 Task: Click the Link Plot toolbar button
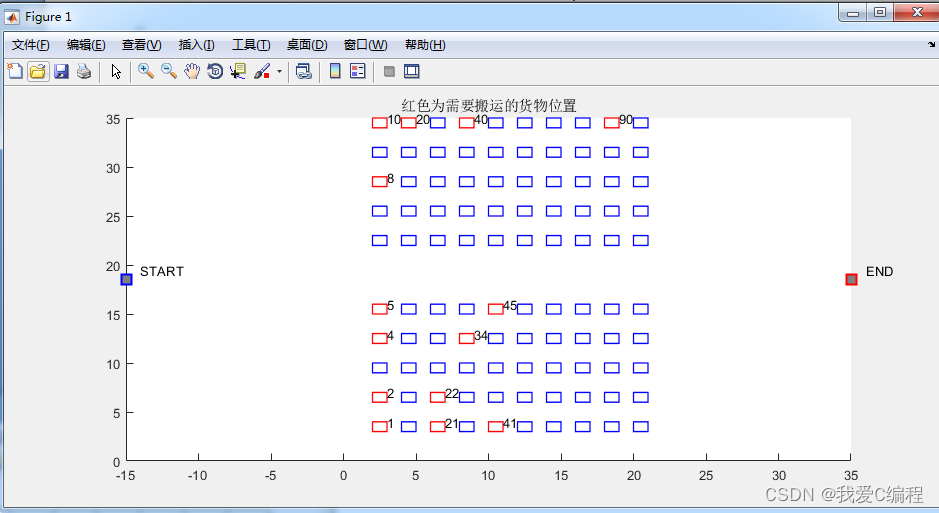tap(304, 71)
